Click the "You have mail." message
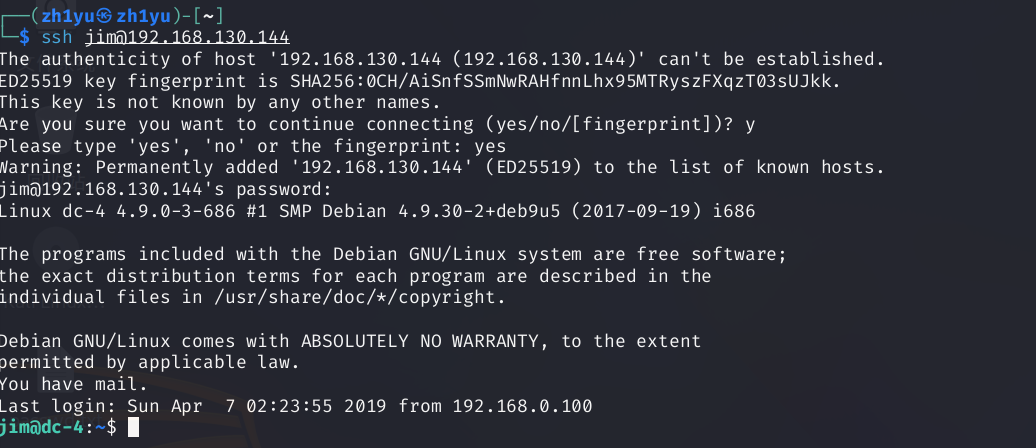 (74, 384)
